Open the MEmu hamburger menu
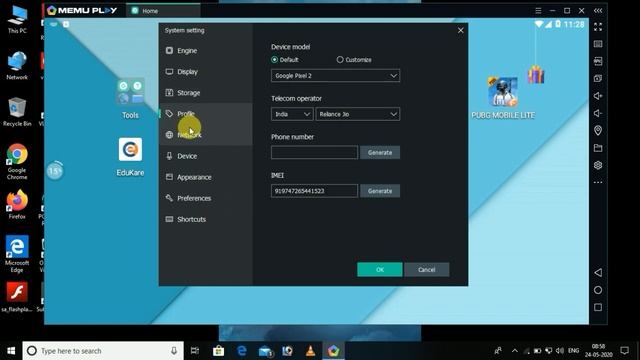This screenshot has height=360, width=640. [x=538, y=11]
